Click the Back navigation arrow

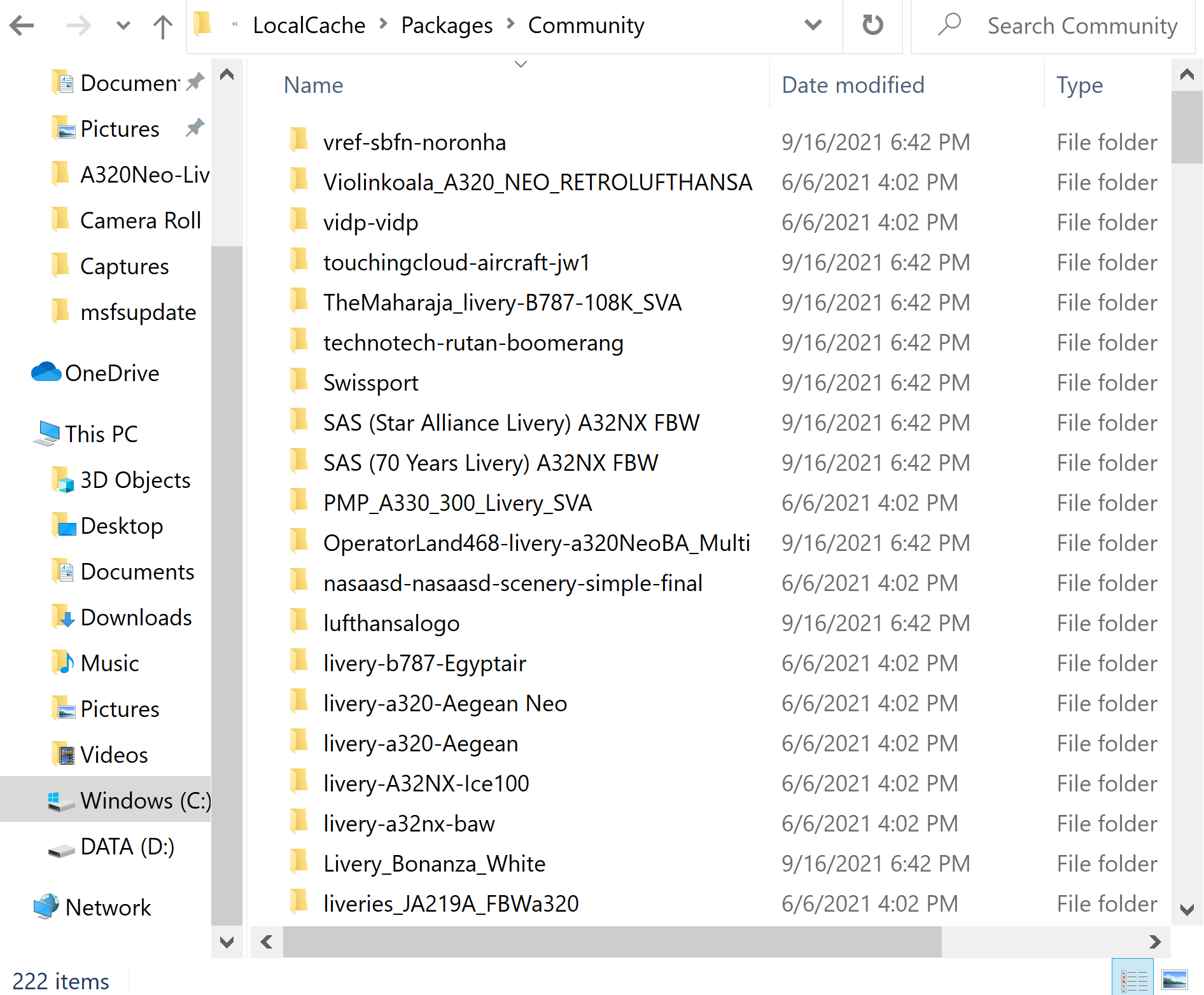click(23, 25)
